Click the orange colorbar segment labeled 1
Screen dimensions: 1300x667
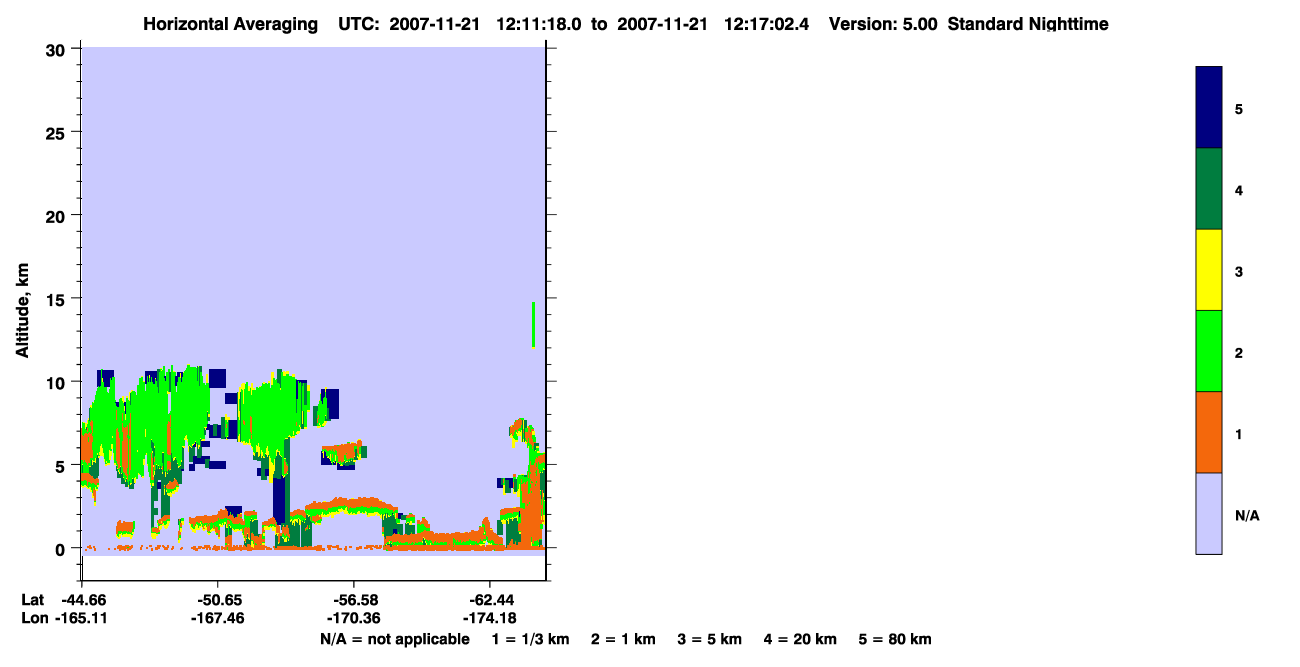pyautogui.click(x=1209, y=432)
